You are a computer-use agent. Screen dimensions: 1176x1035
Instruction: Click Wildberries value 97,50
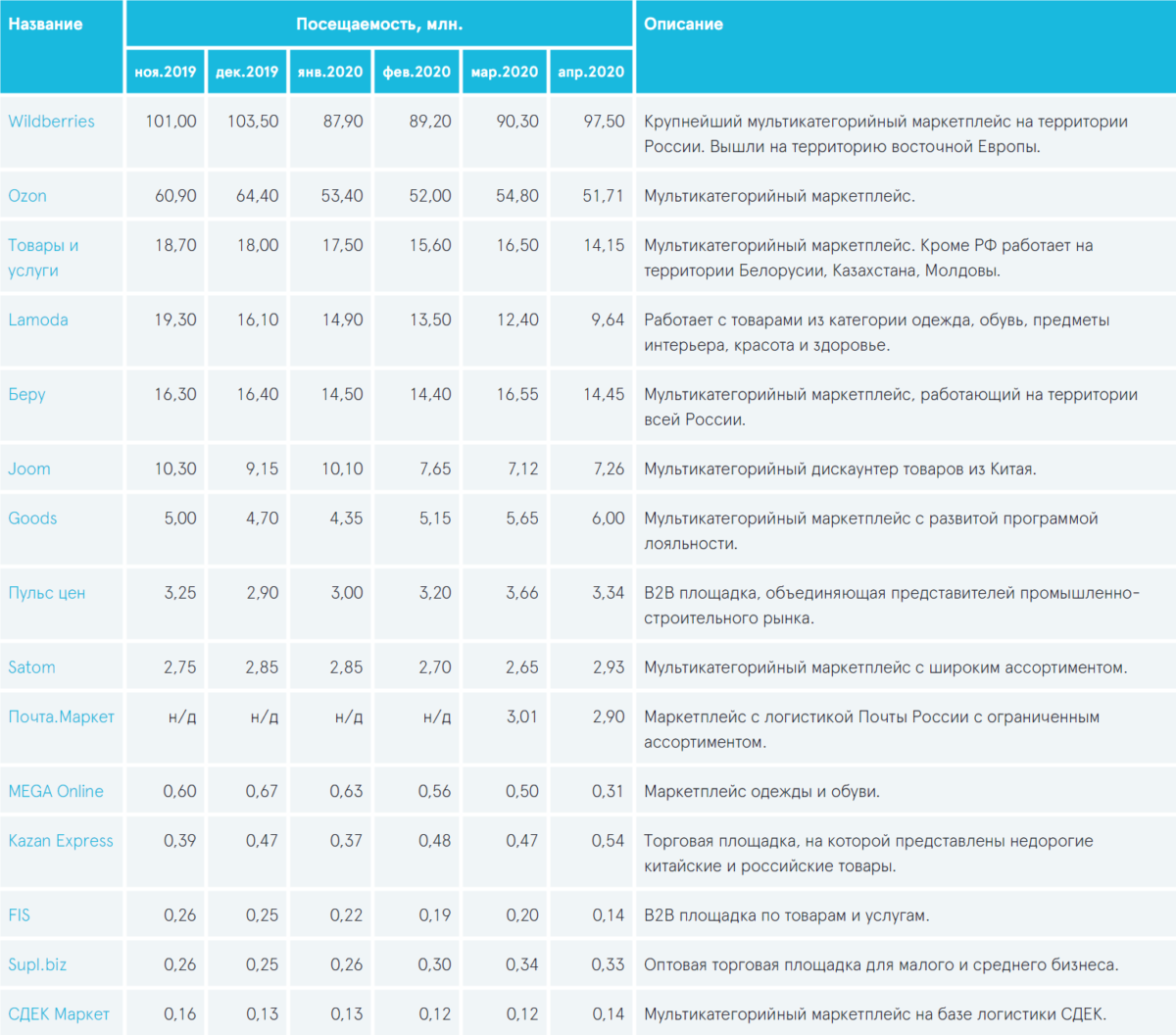(x=603, y=122)
